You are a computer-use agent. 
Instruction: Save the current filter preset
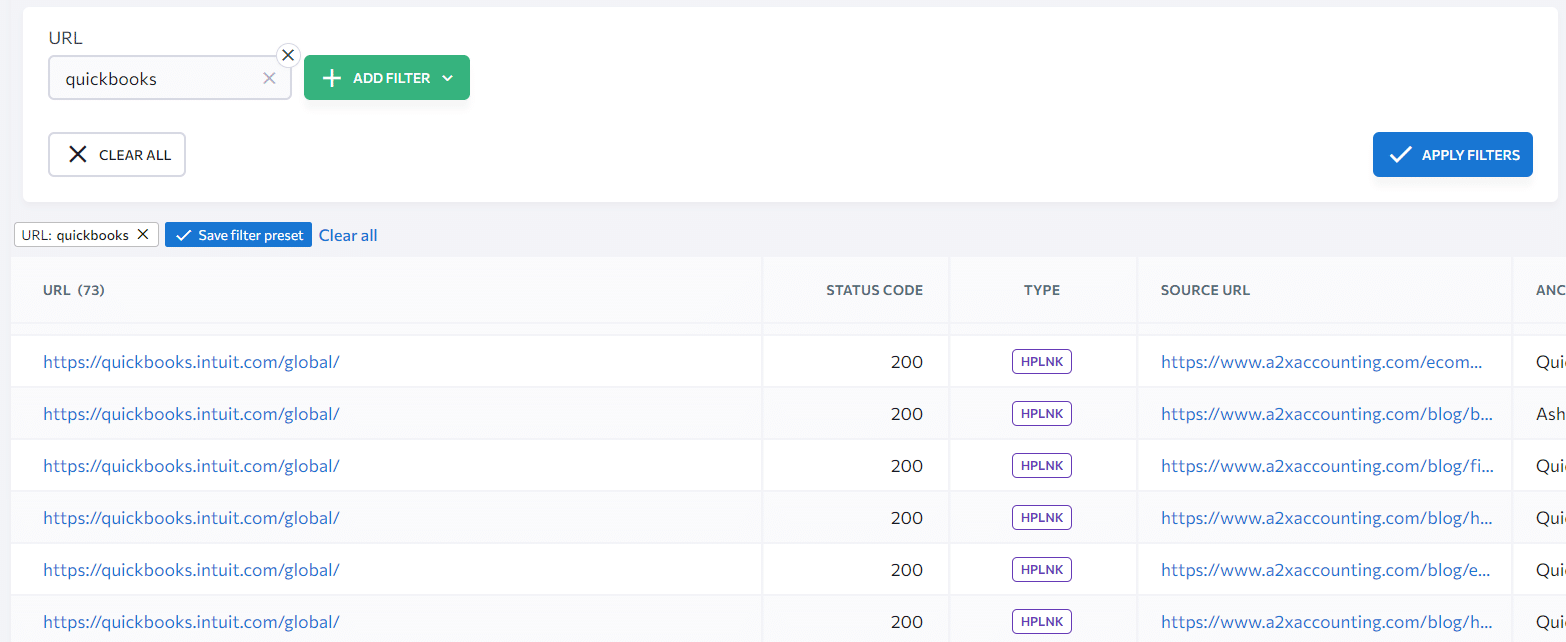tap(239, 235)
